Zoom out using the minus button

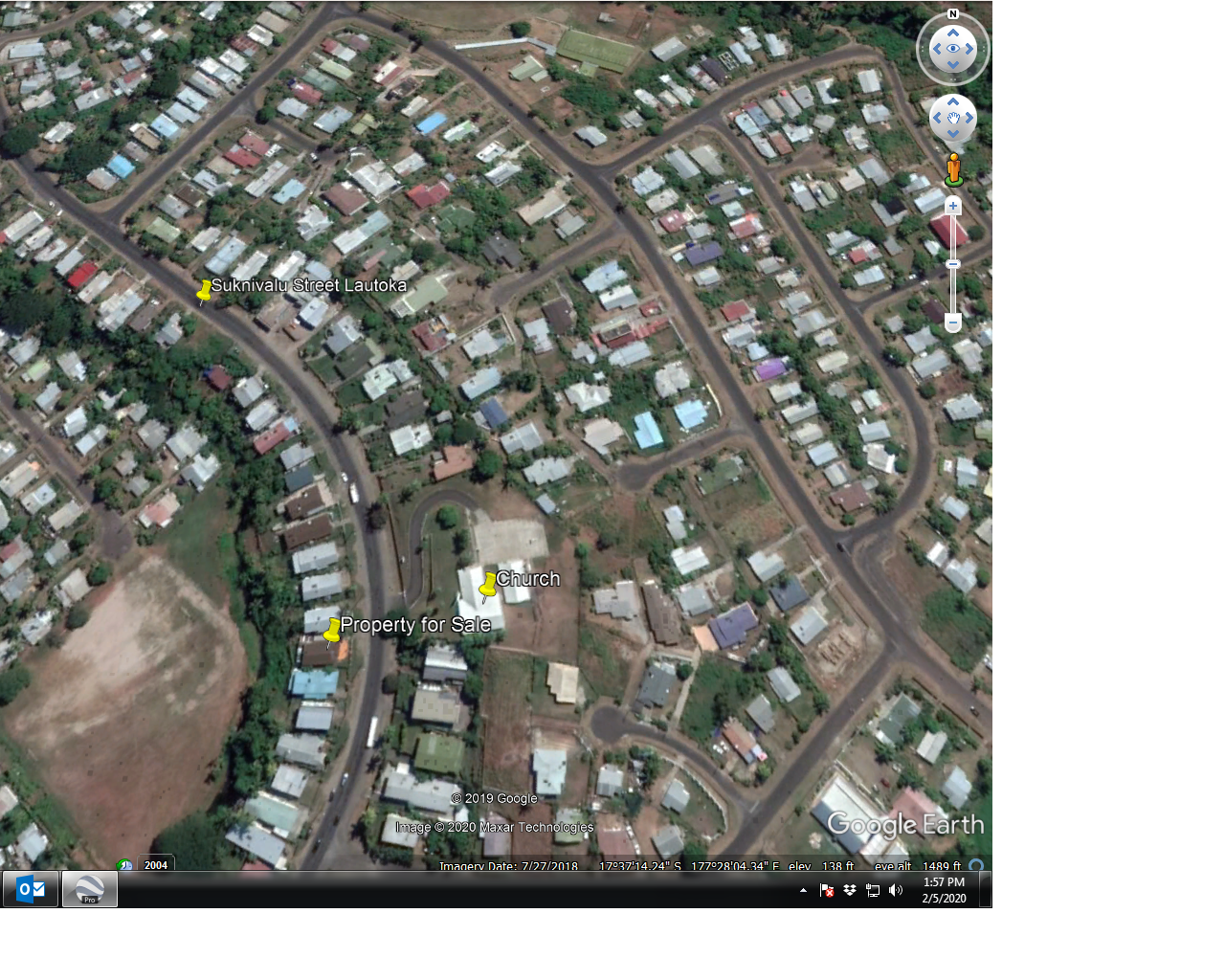[953, 323]
